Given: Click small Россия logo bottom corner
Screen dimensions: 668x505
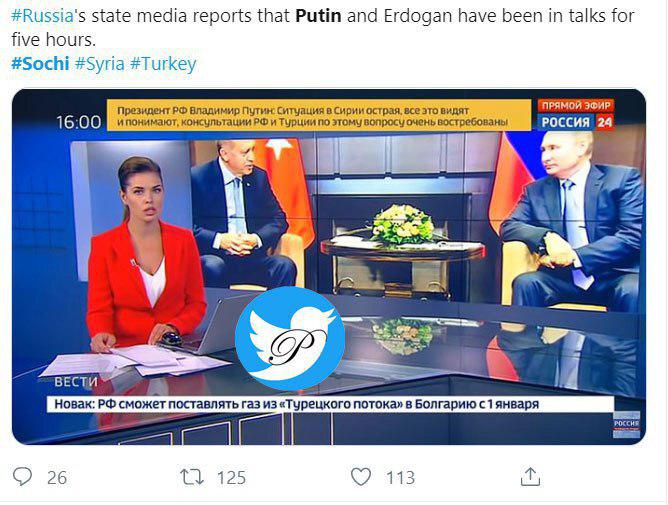Looking at the screenshot, I should coord(627,424).
